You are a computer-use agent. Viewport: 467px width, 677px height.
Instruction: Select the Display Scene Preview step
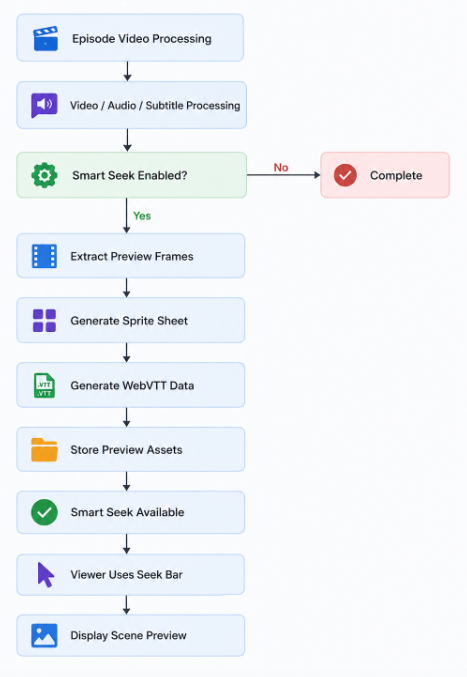130,636
